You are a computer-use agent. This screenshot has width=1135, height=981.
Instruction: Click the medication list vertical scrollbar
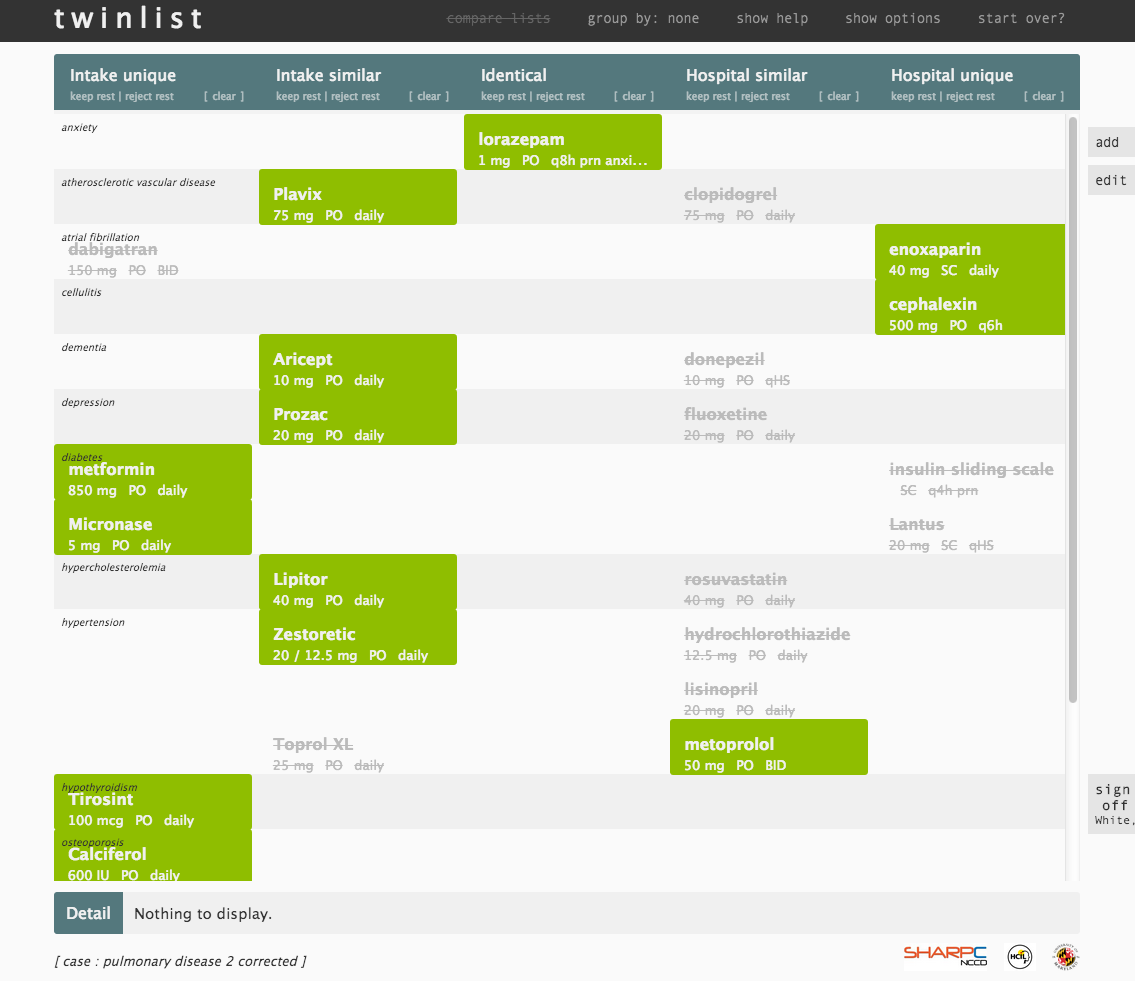click(1073, 410)
